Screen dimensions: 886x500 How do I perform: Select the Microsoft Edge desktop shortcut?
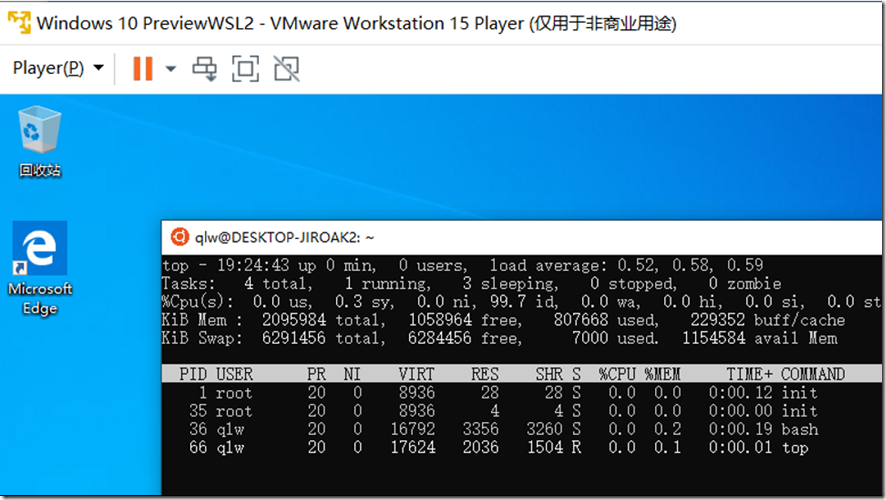[40, 268]
